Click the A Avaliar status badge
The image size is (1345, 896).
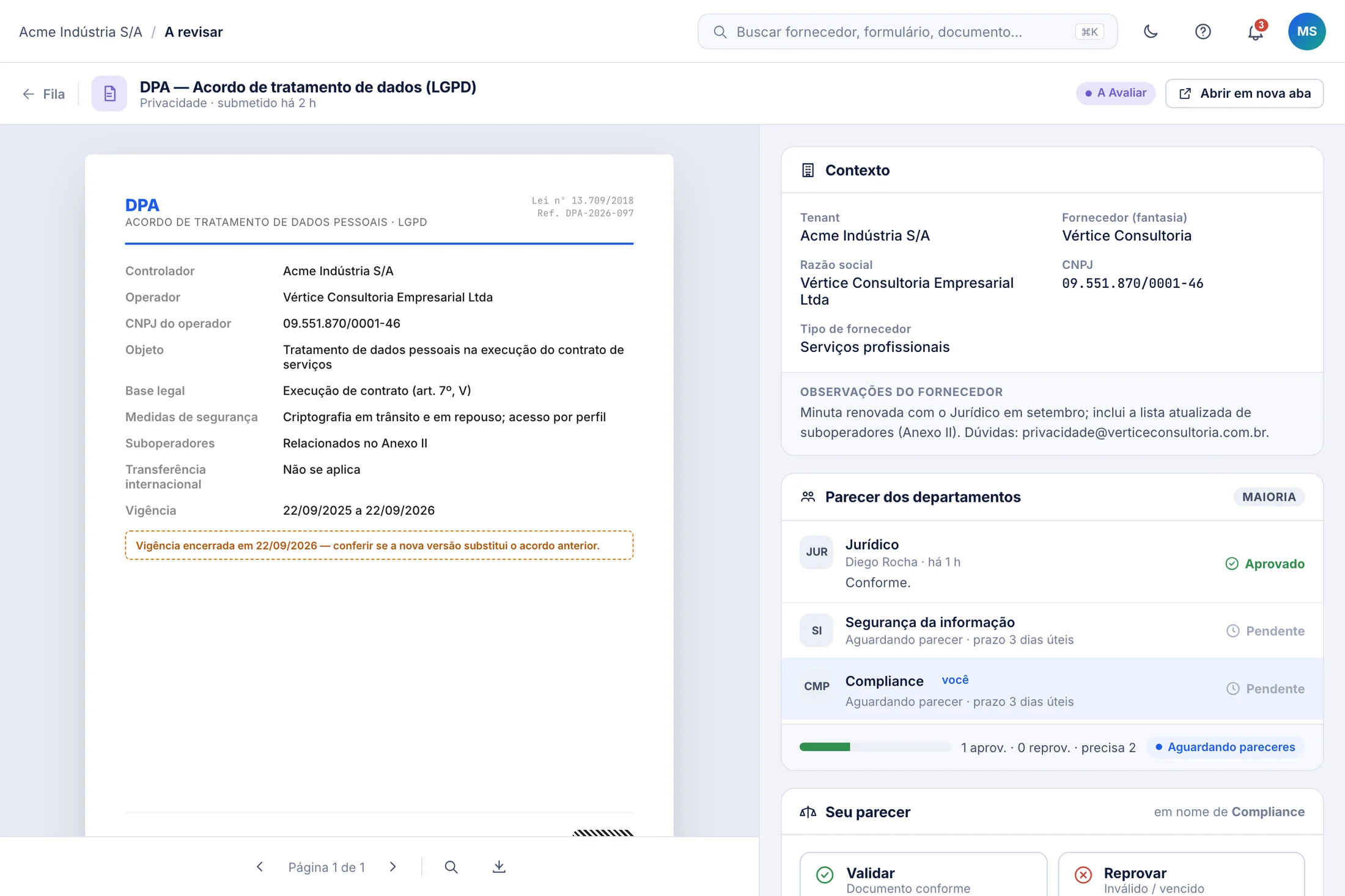pos(1115,93)
